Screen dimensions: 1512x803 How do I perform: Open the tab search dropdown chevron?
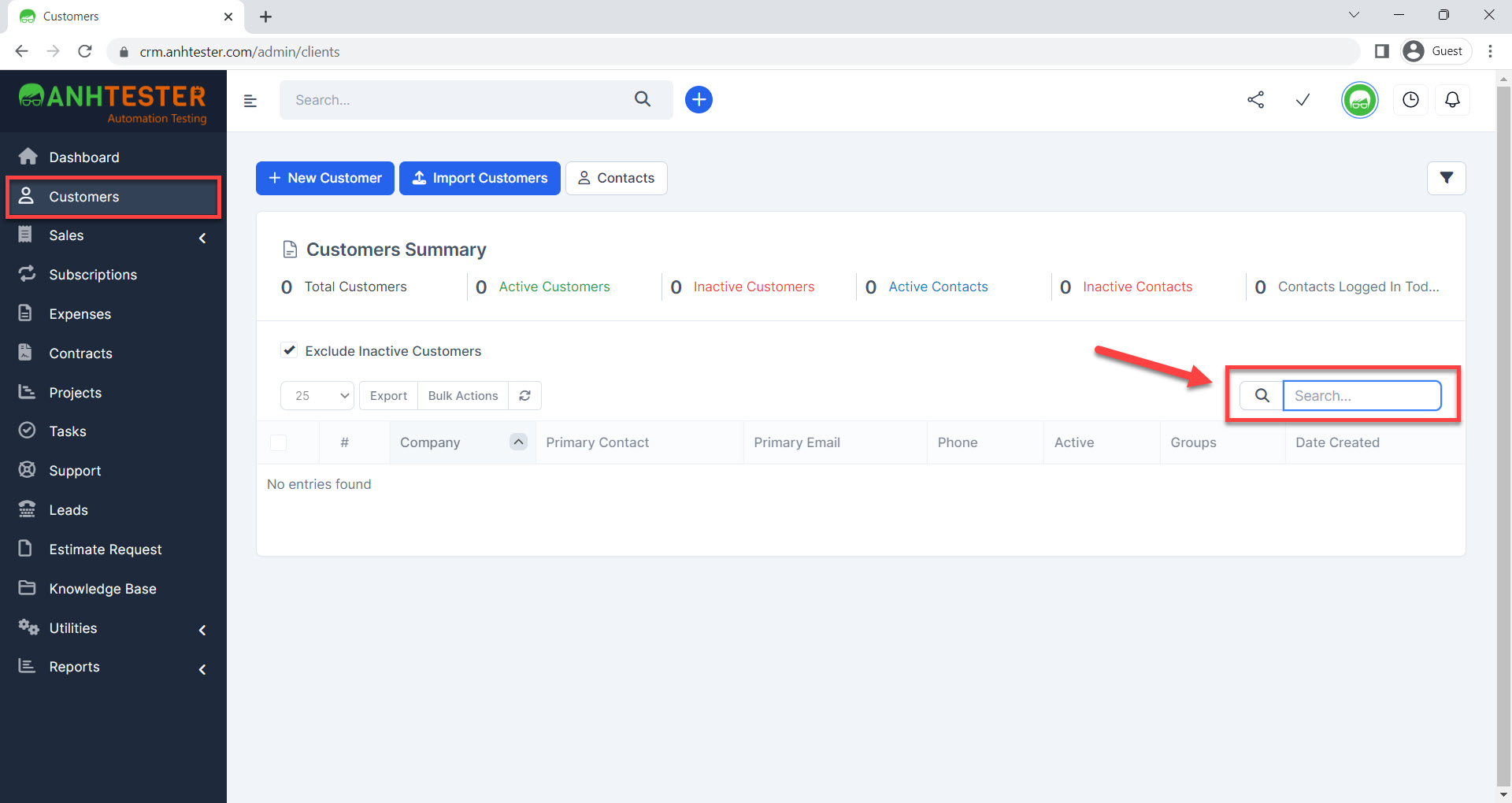tap(1354, 15)
